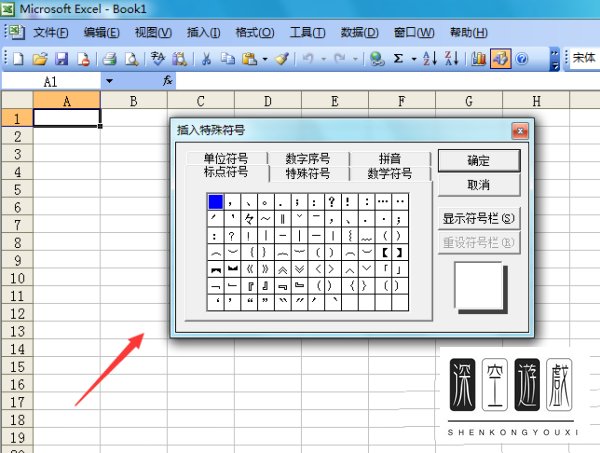
Task: Click the Select All corner box
Action: (17, 100)
